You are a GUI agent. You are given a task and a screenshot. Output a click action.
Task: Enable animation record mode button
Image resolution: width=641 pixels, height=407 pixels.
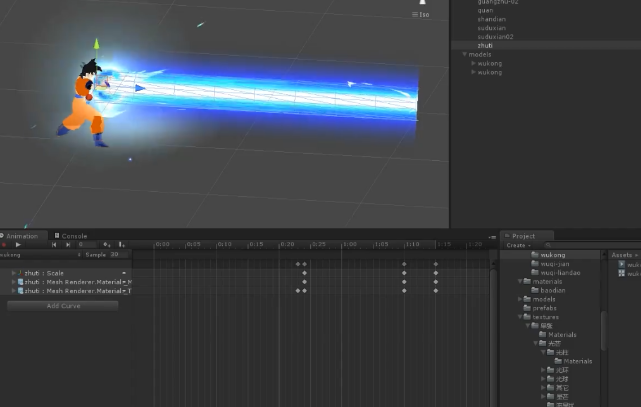(4, 245)
